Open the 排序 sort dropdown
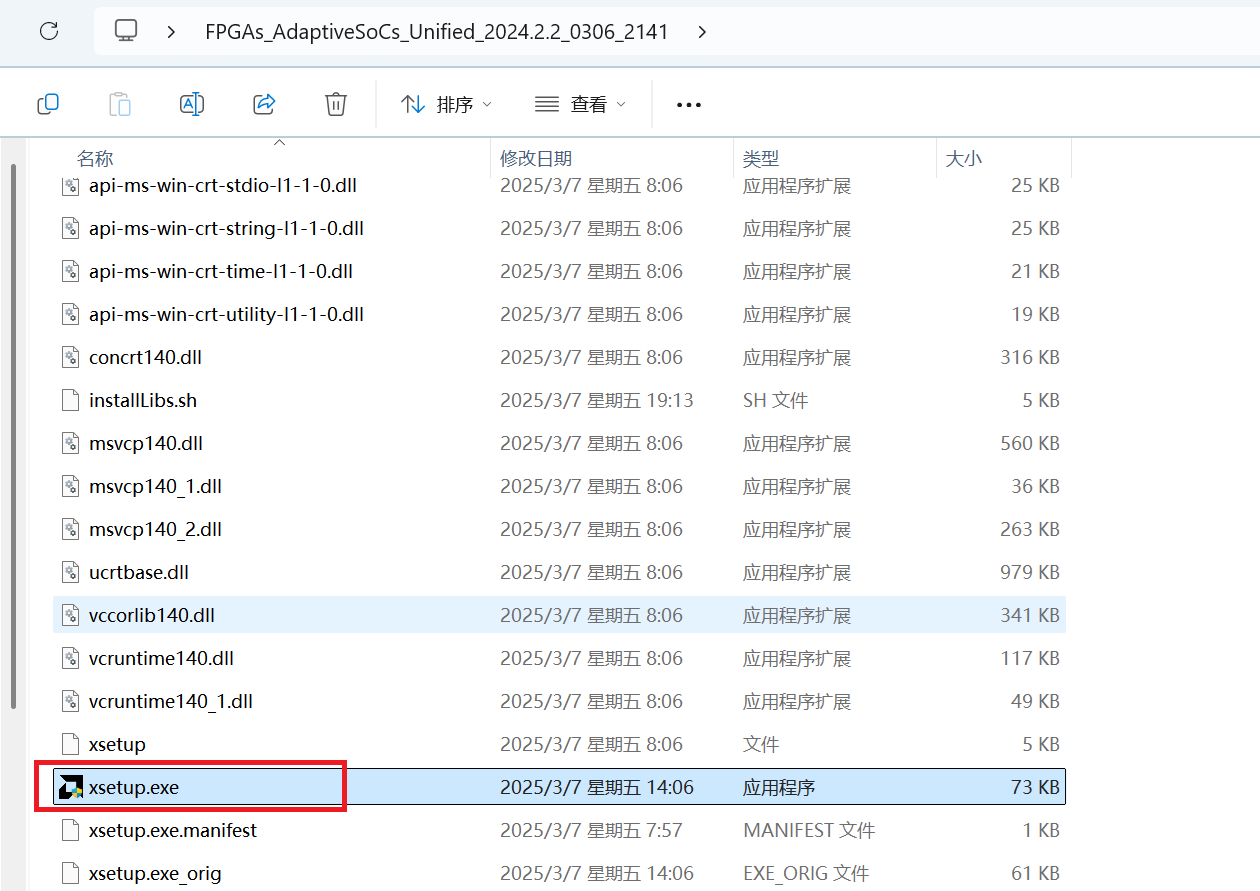 tap(446, 104)
